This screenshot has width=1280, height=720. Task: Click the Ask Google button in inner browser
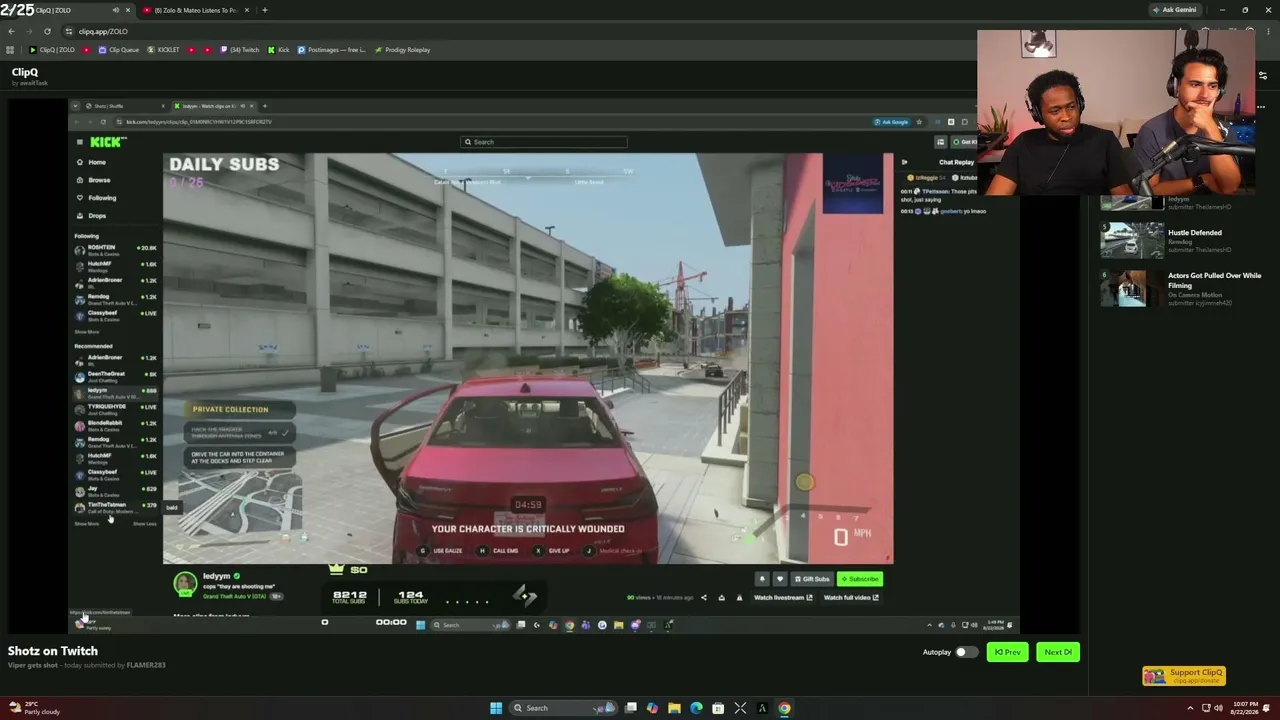tap(892, 122)
